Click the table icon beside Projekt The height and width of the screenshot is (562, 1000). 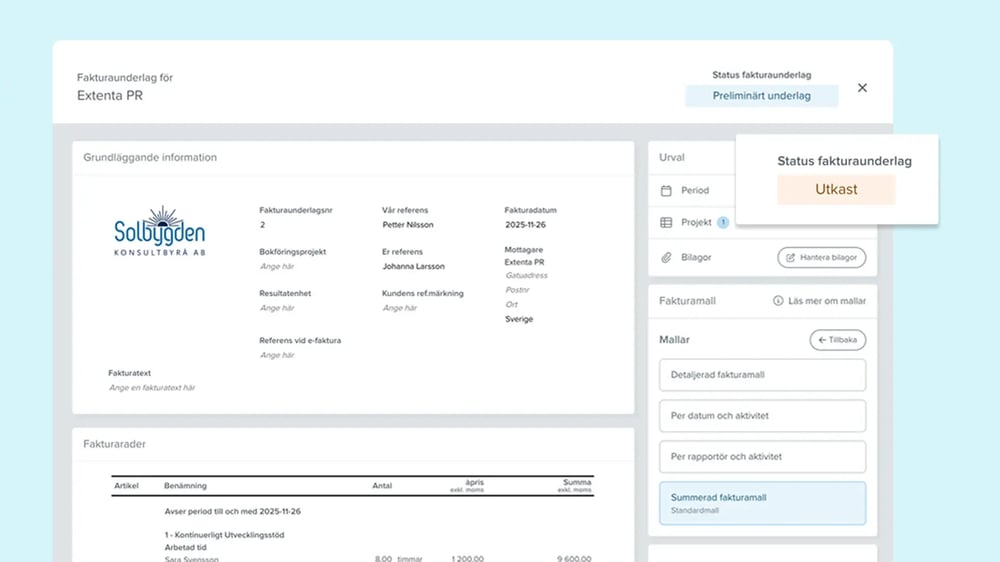pos(667,222)
